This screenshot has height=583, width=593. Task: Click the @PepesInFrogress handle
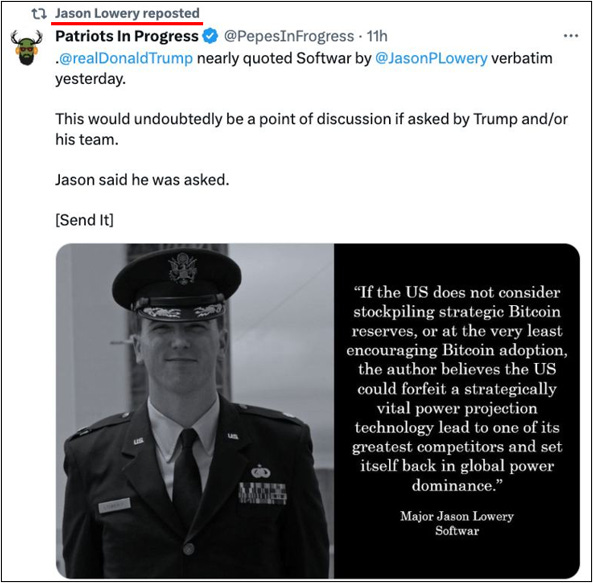click(289, 36)
